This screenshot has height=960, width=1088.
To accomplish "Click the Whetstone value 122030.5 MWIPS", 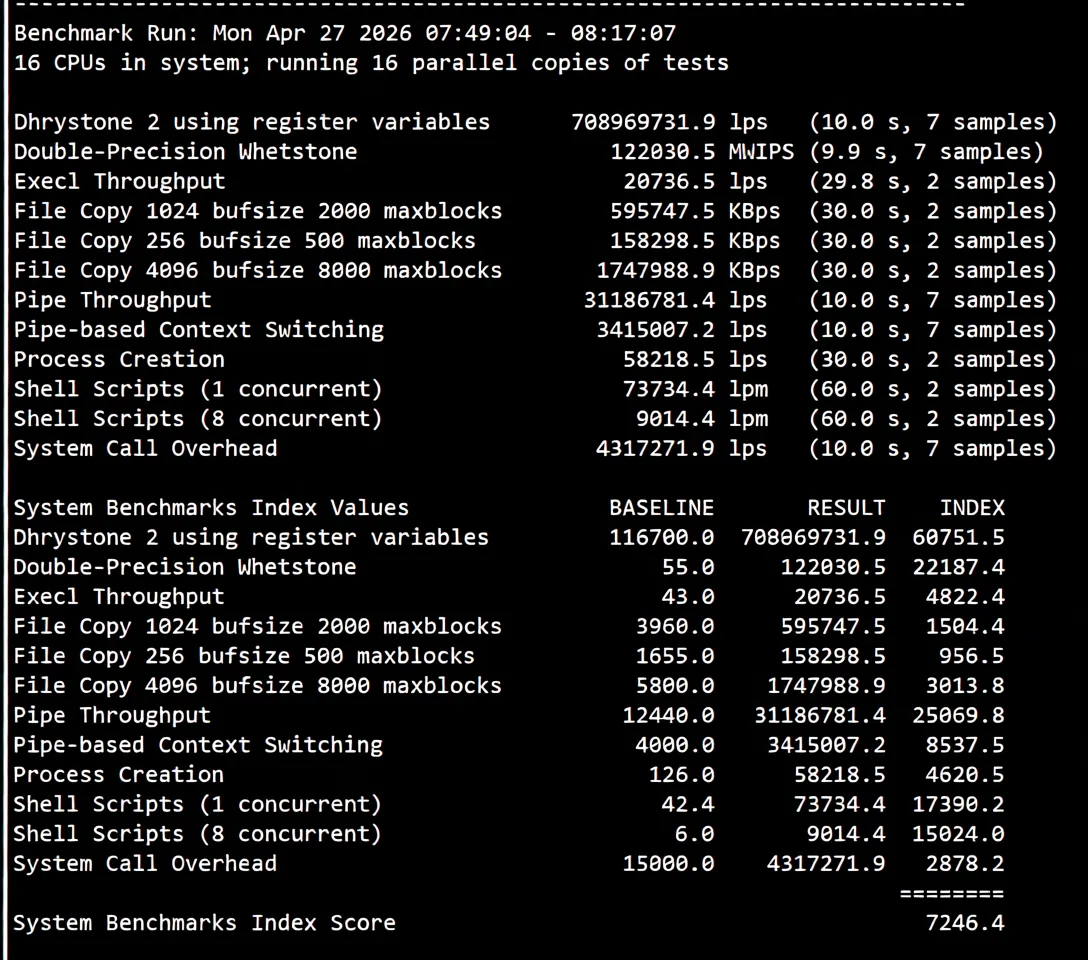I will [702, 152].
